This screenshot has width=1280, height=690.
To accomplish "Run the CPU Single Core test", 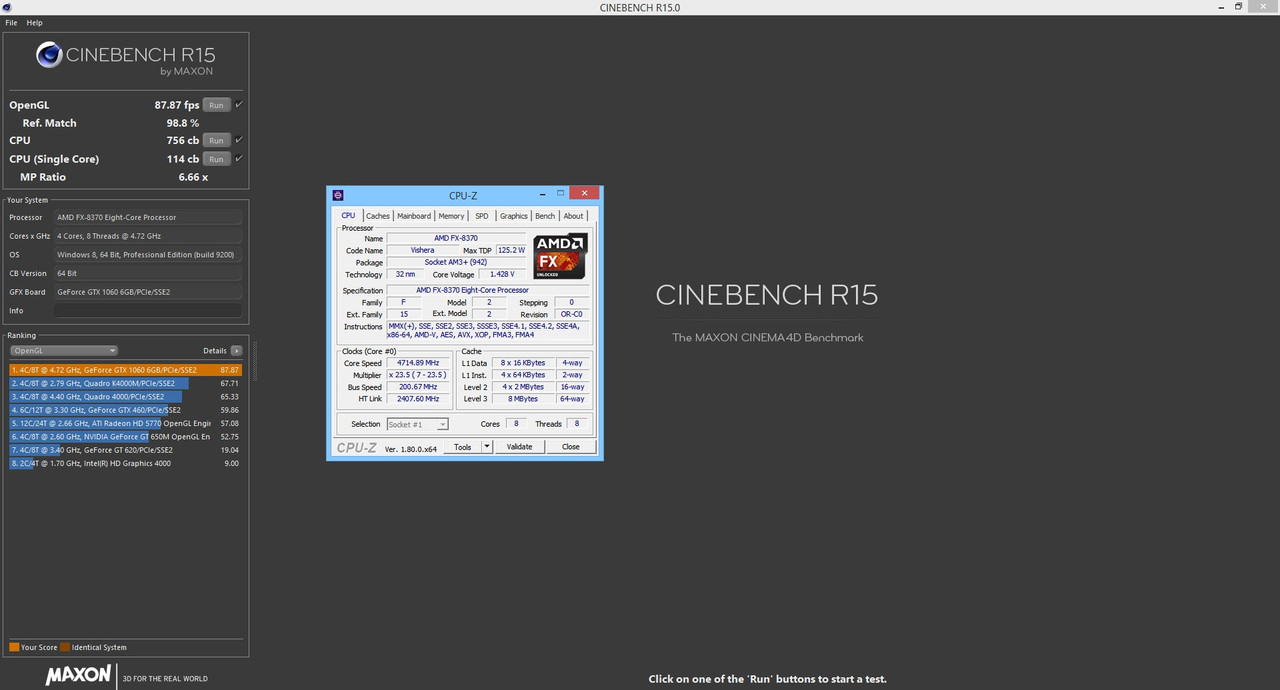I will (x=216, y=159).
